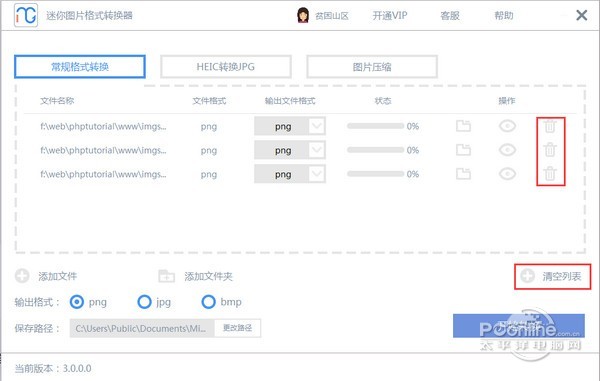Click 操作 column header

pos(507,101)
